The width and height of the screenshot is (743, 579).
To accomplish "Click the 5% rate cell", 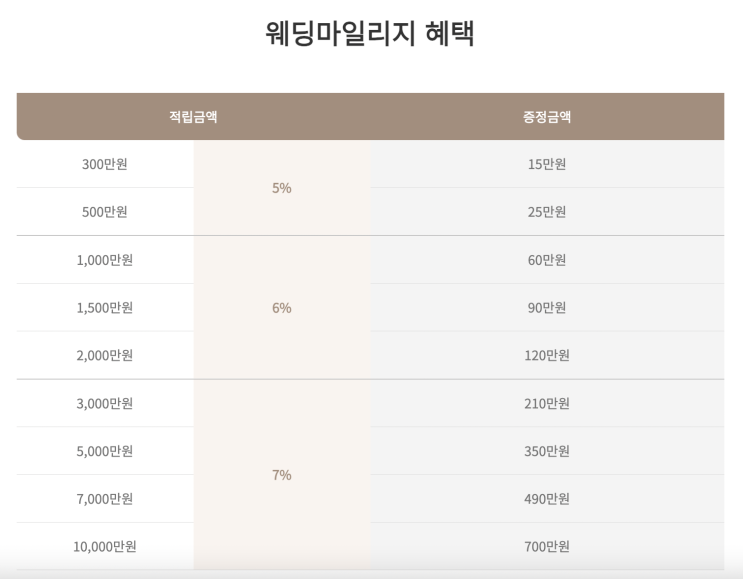I will click(281, 188).
